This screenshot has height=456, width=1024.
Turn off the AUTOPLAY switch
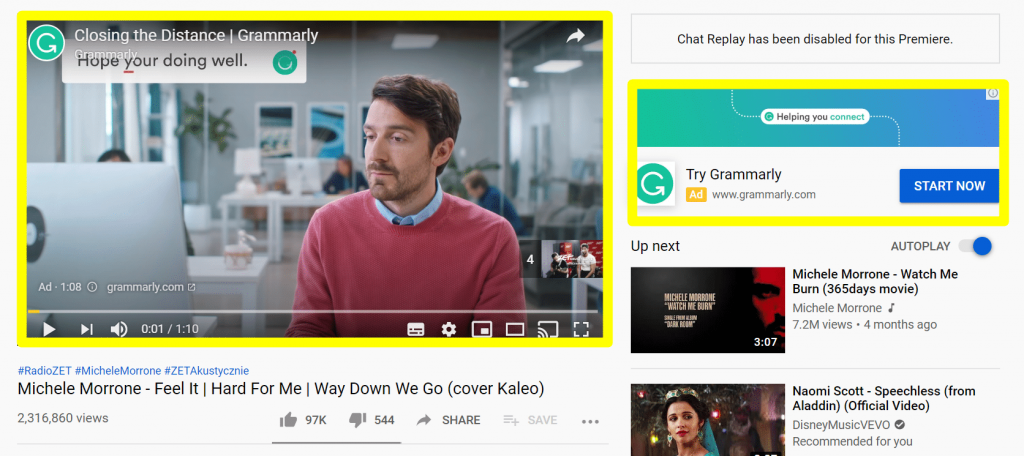[x=975, y=246]
